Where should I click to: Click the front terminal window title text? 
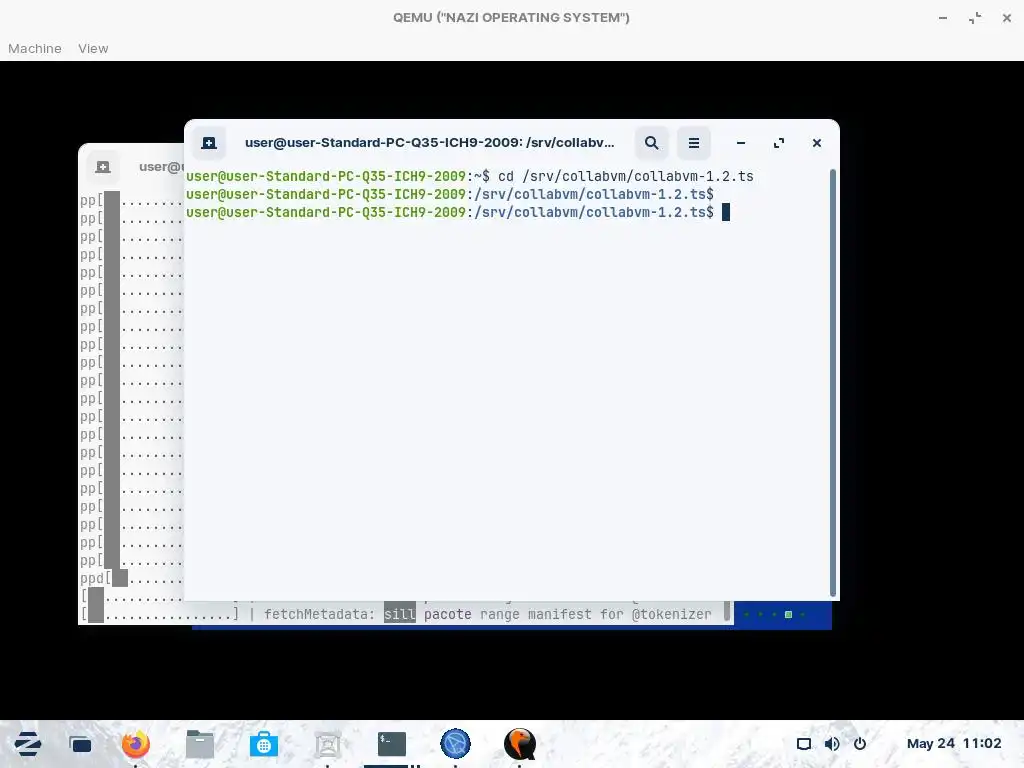coord(429,142)
